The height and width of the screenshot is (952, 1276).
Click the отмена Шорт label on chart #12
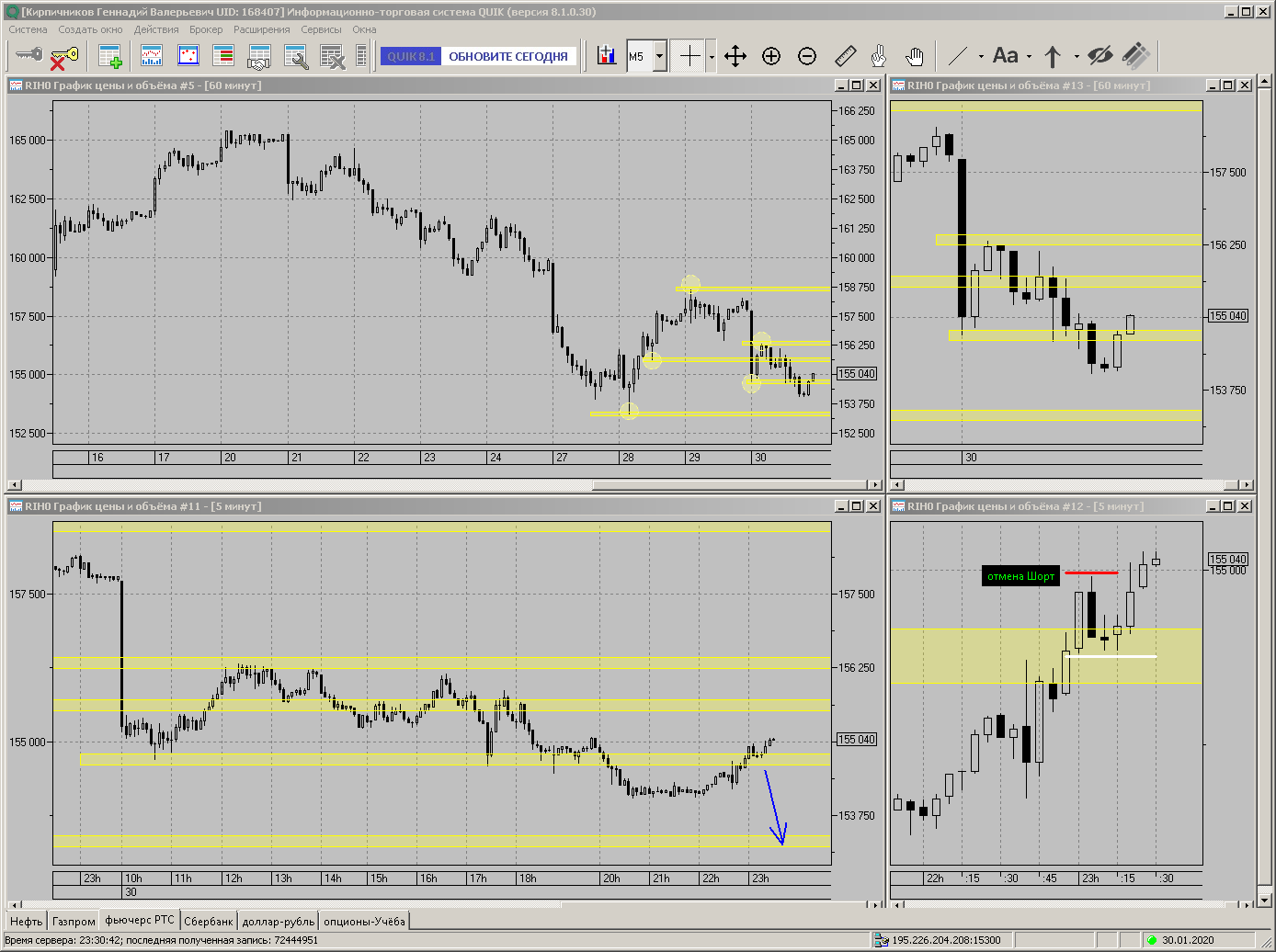click(1020, 576)
